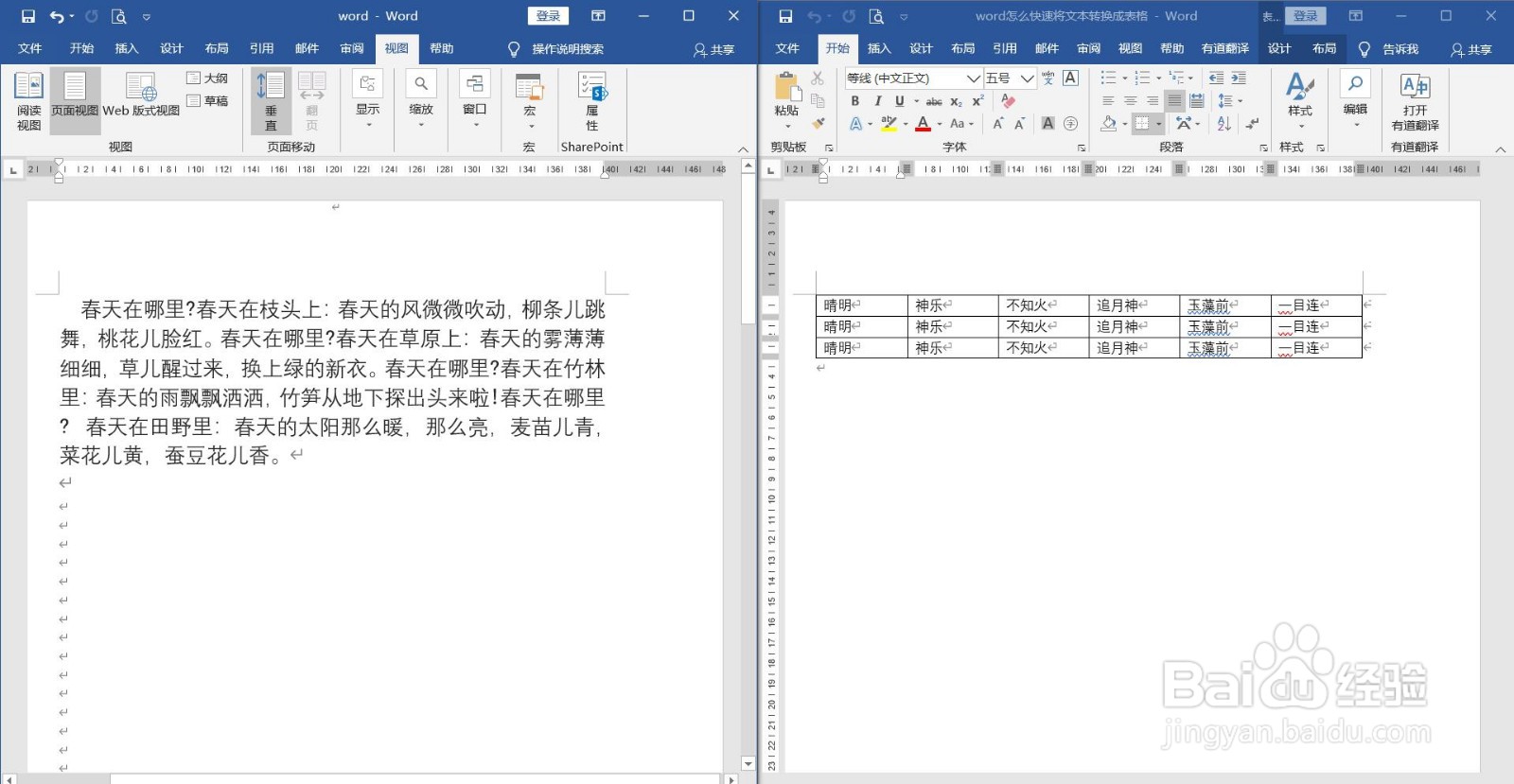Click sort (A-Z) icon
The height and width of the screenshot is (784, 1514).
(1224, 124)
